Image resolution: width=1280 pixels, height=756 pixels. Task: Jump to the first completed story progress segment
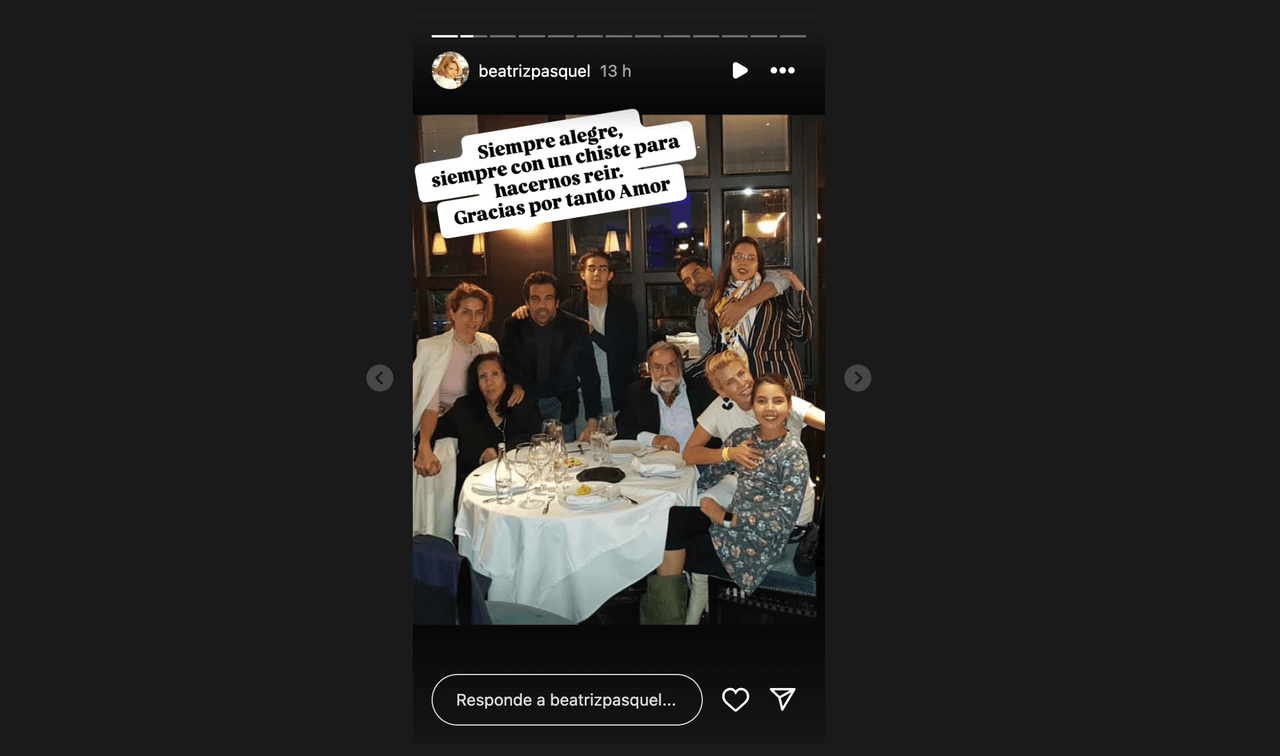(x=444, y=36)
